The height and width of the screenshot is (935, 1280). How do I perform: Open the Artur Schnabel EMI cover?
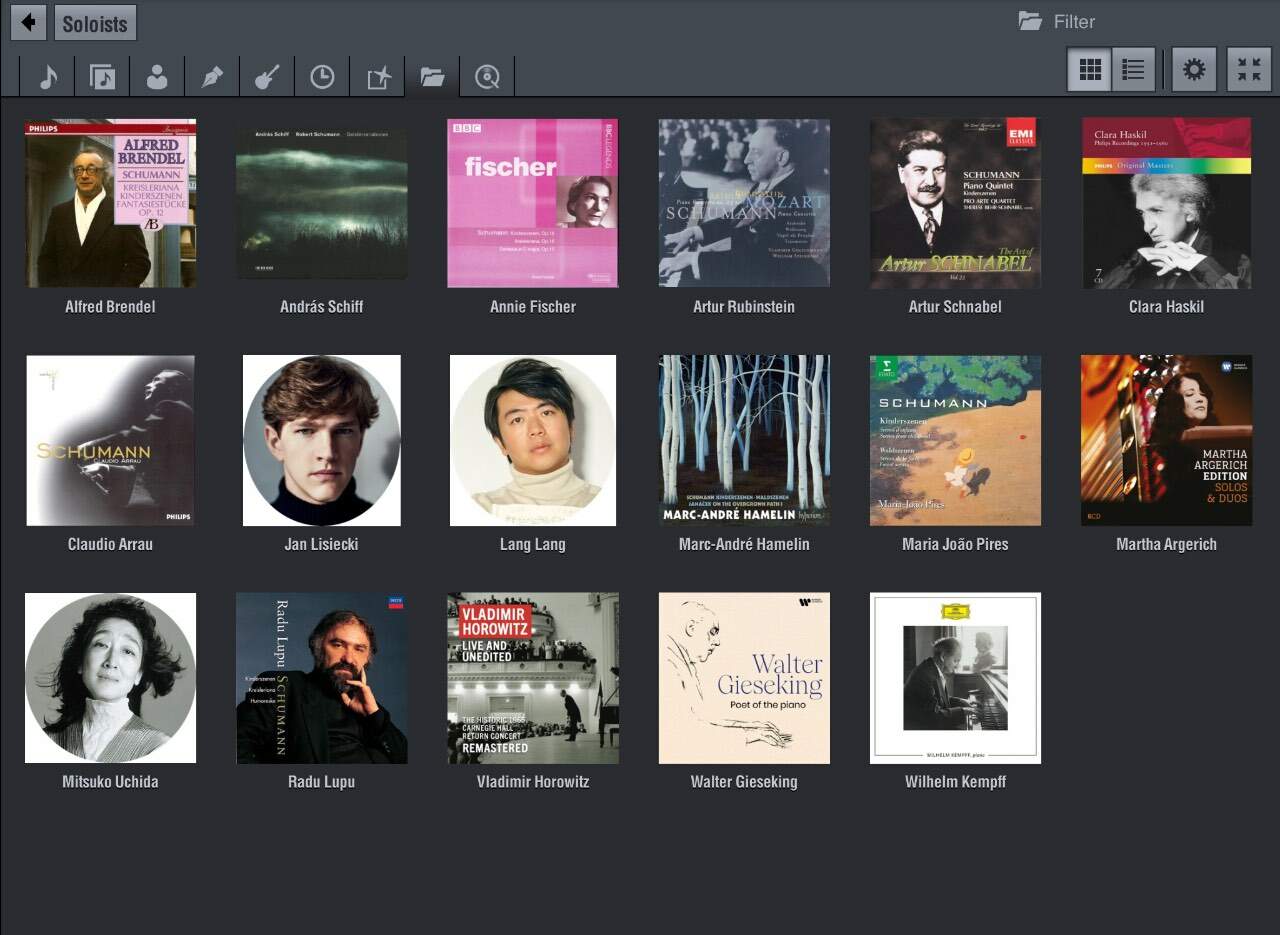[x=955, y=203]
